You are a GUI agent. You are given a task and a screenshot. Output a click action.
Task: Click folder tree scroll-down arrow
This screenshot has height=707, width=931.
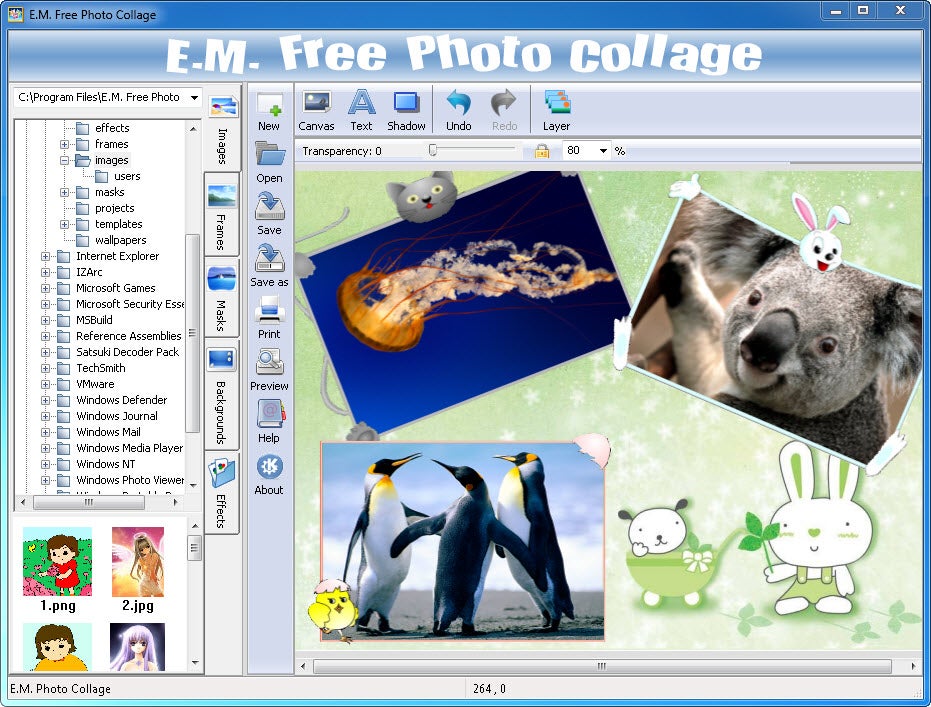(193, 486)
